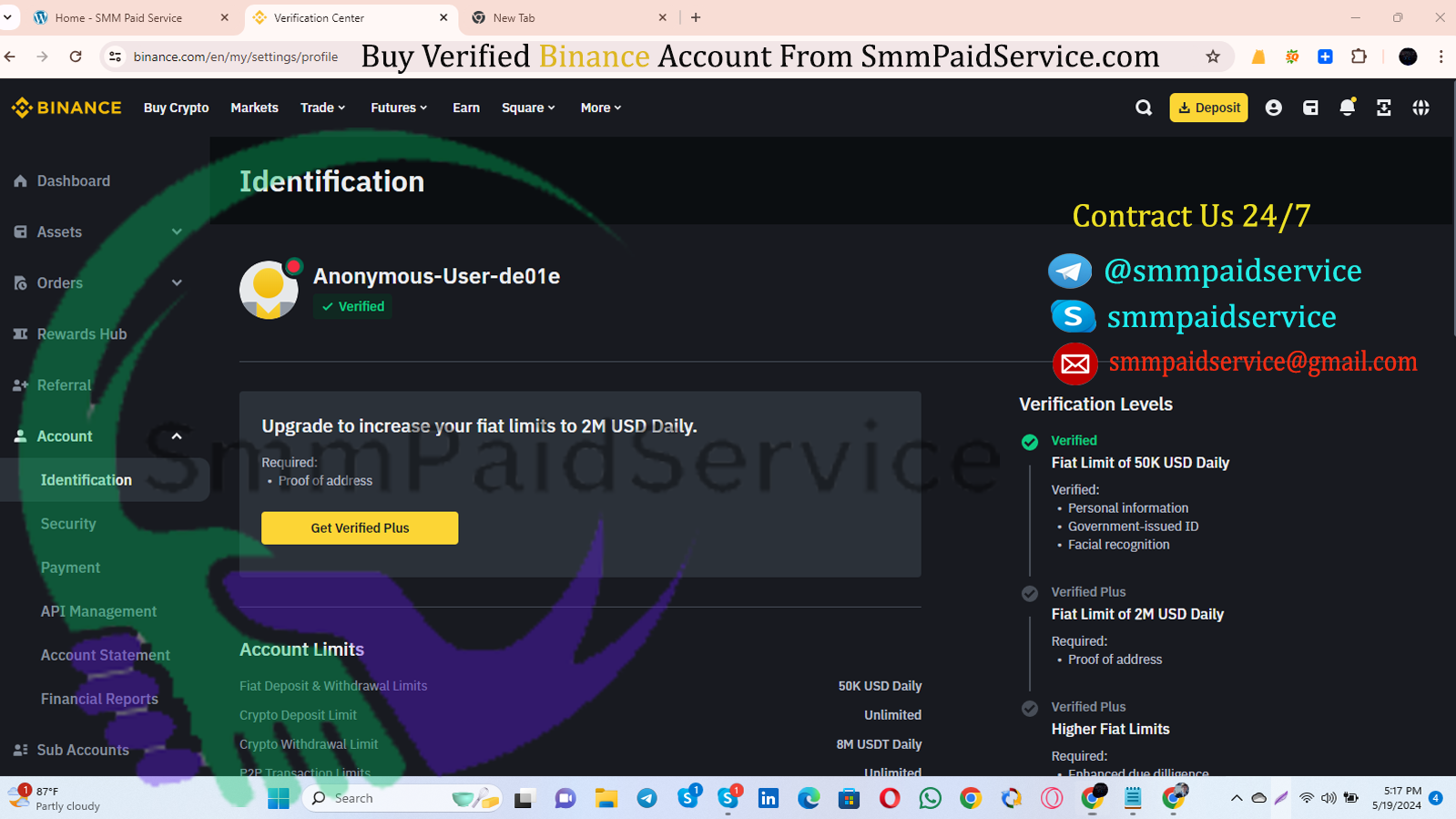The height and width of the screenshot is (819, 1456).
Task: Click the user avatar picture
Action: (x=269, y=290)
